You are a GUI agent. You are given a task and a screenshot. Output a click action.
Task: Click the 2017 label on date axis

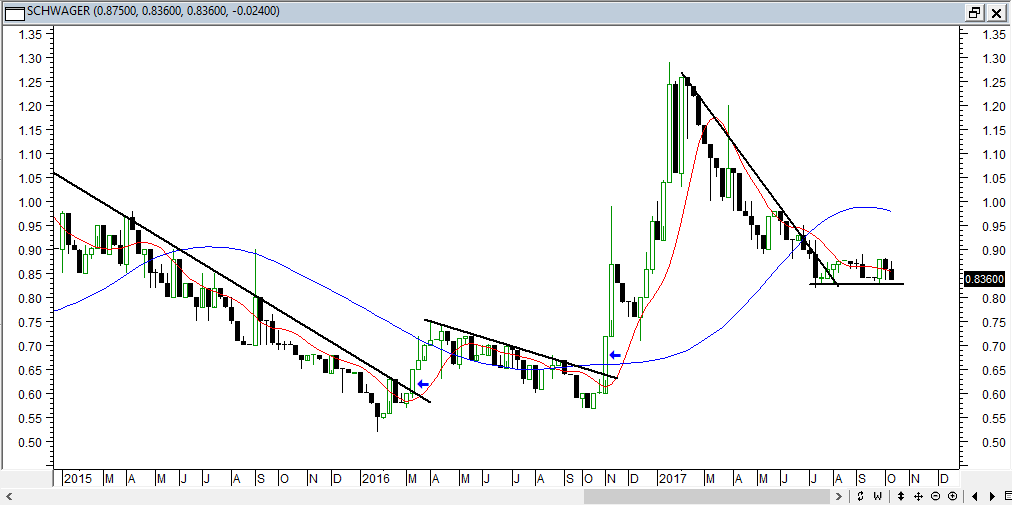click(x=674, y=479)
